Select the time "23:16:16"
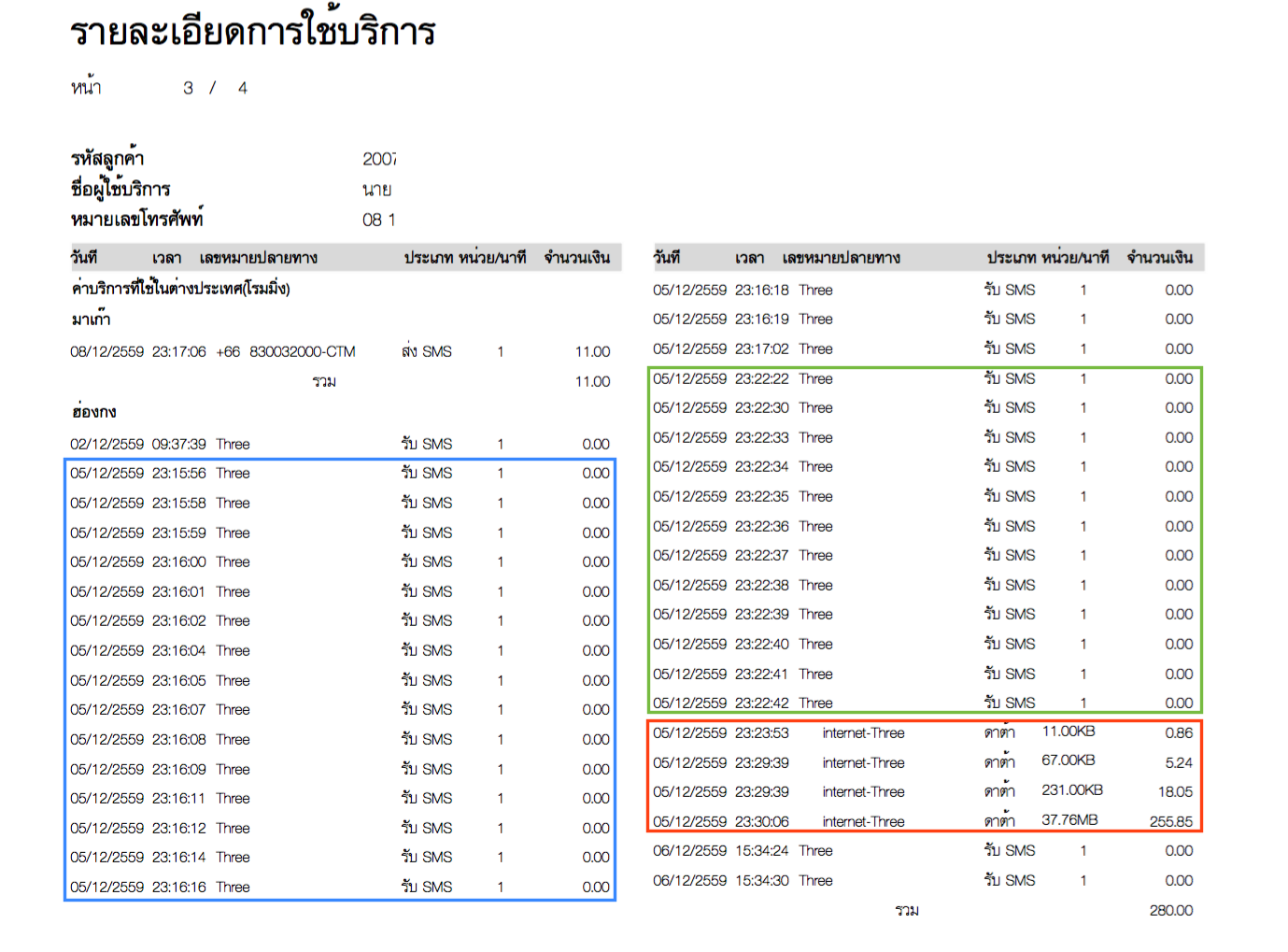The width and height of the screenshot is (1288, 952). (x=179, y=888)
